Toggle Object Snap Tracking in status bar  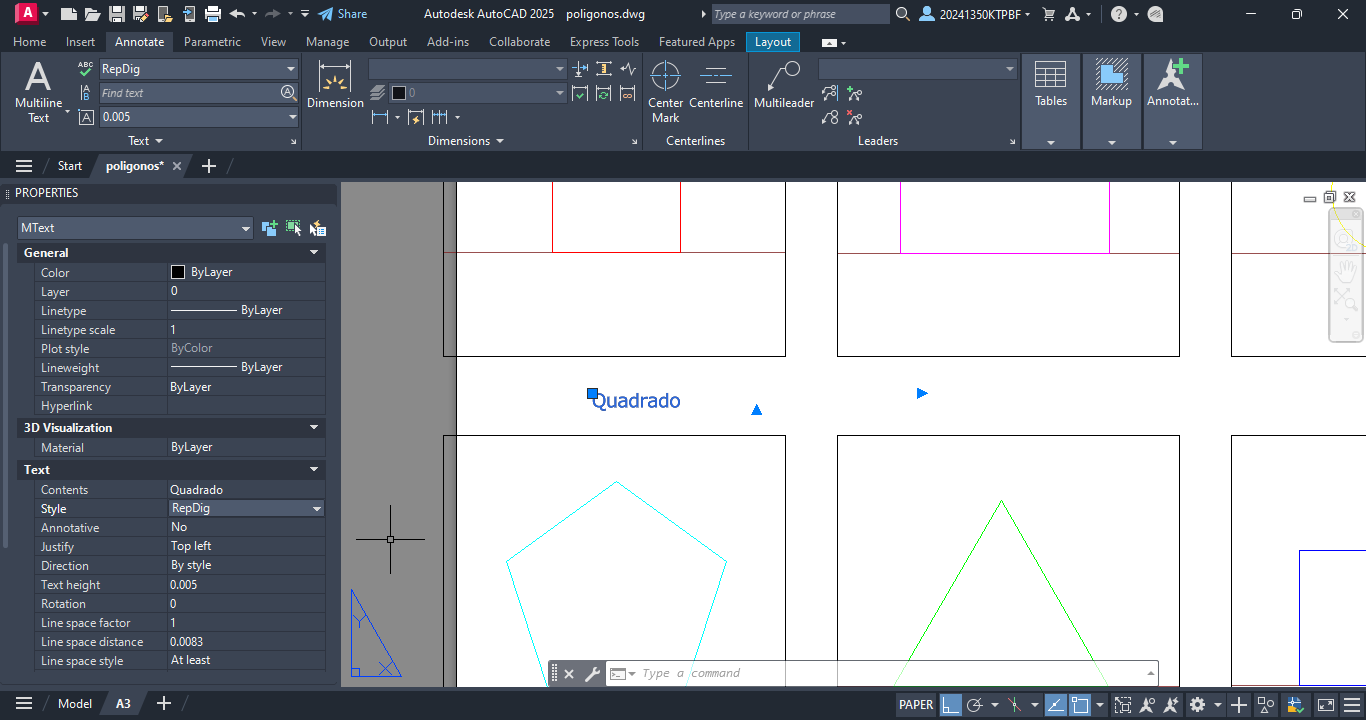1056,705
